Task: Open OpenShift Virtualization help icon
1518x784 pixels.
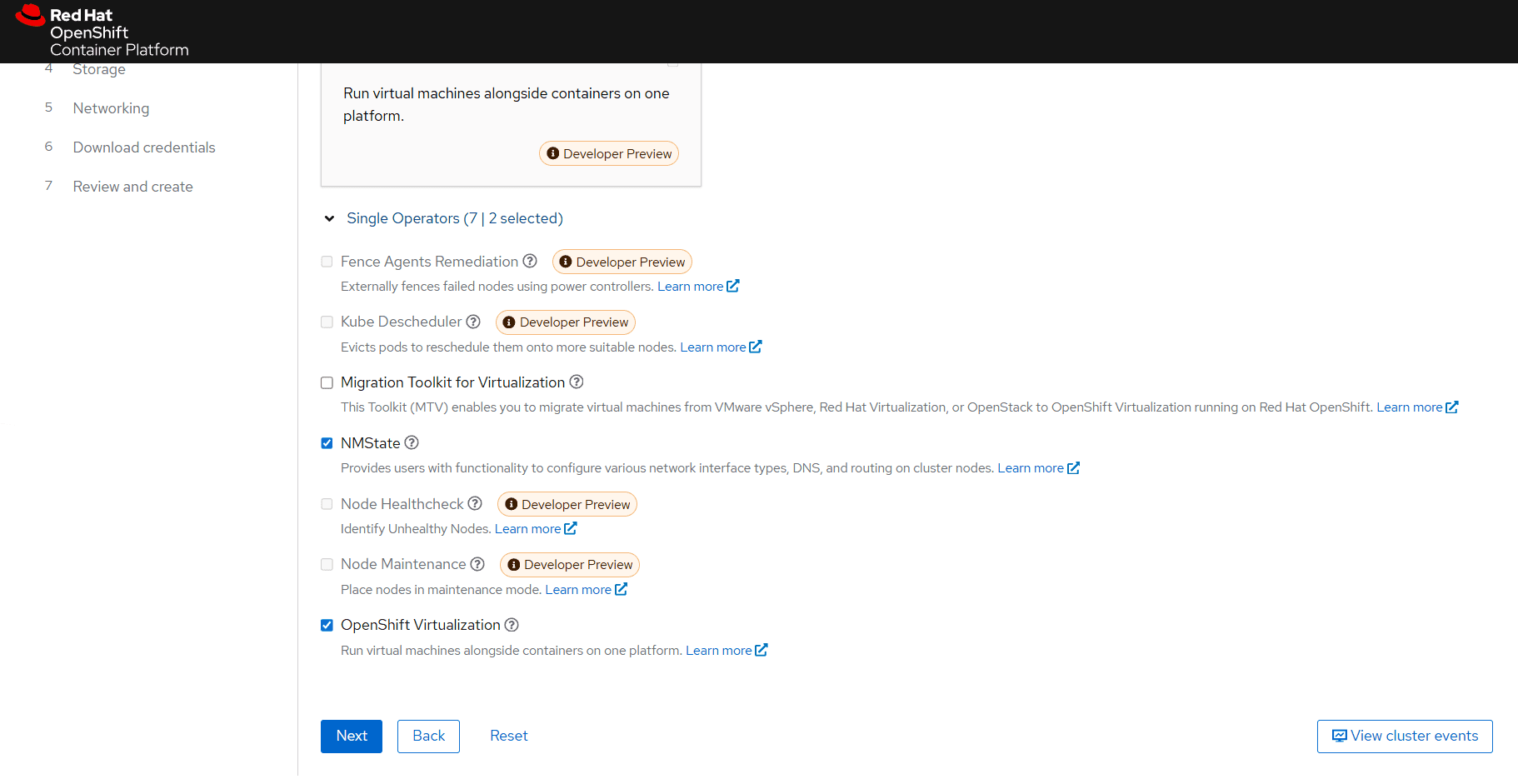Action: (512, 625)
